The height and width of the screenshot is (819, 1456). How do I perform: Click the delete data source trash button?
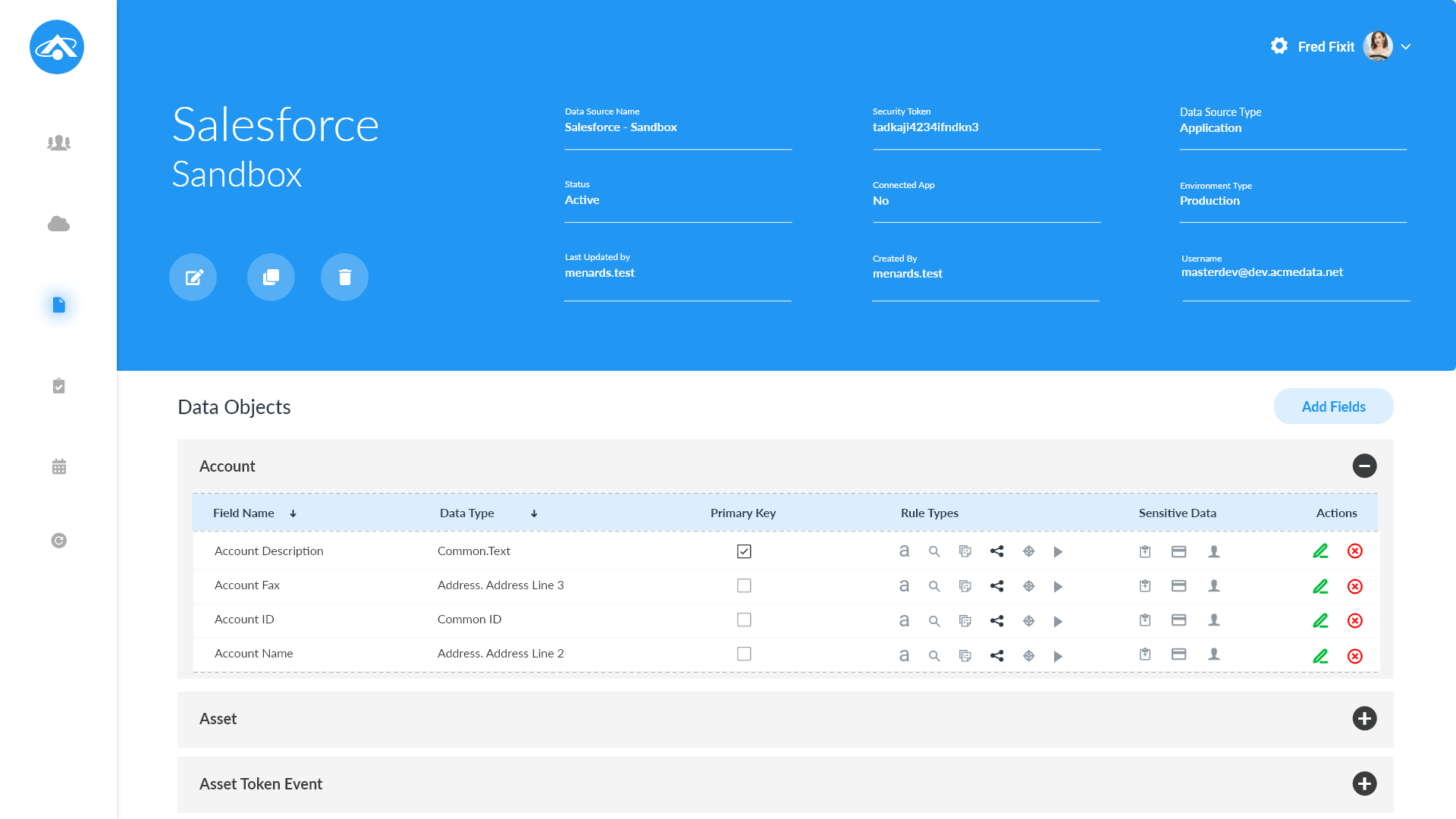click(344, 277)
